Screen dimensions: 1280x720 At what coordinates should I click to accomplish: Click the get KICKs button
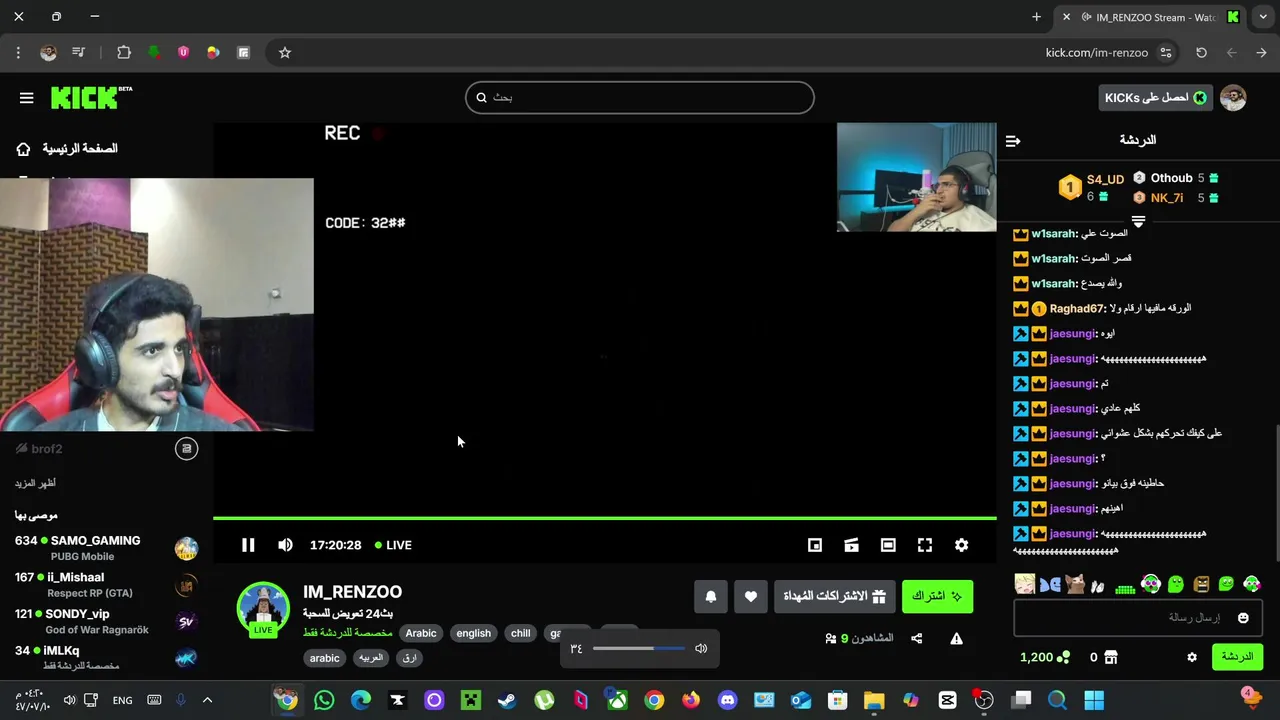click(x=1155, y=97)
